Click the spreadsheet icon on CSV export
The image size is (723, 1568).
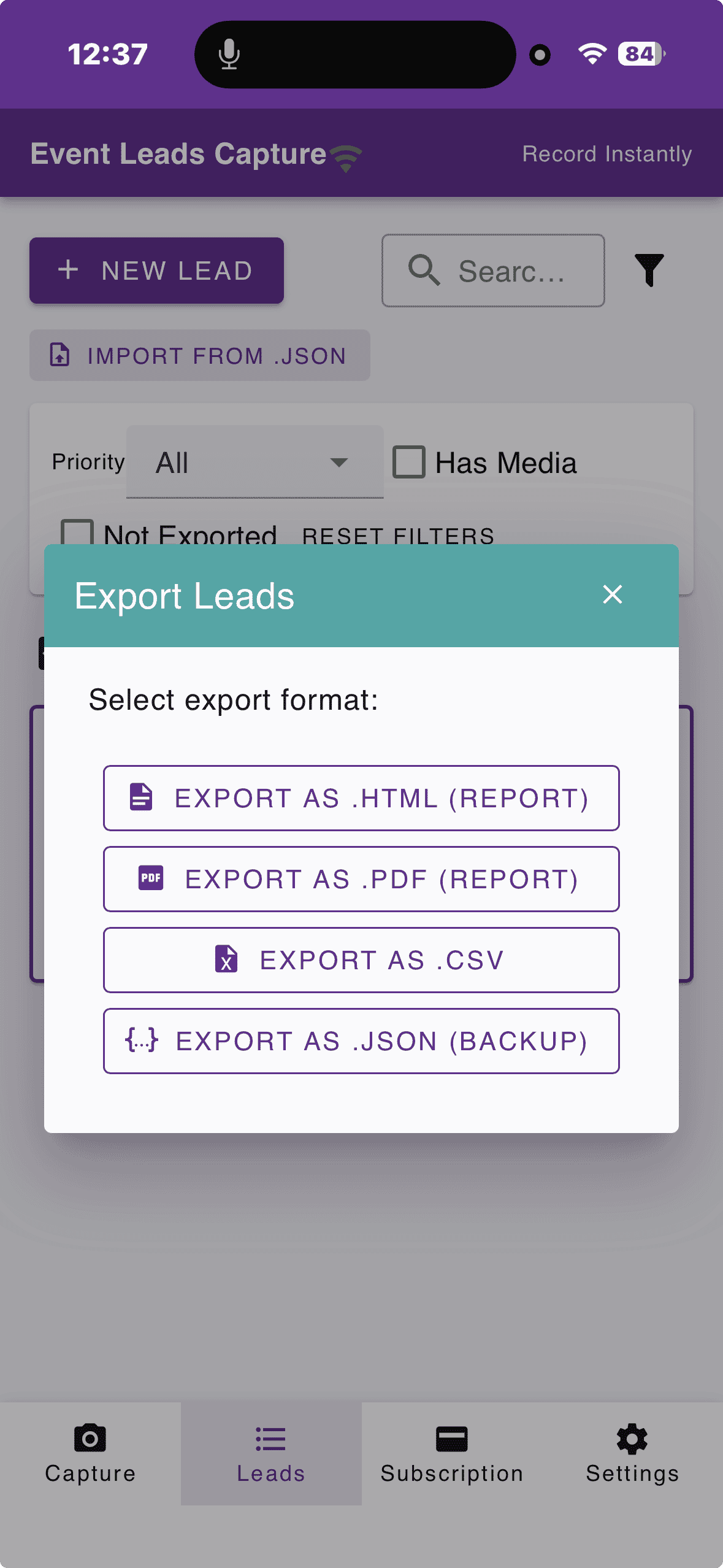click(x=226, y=959)
